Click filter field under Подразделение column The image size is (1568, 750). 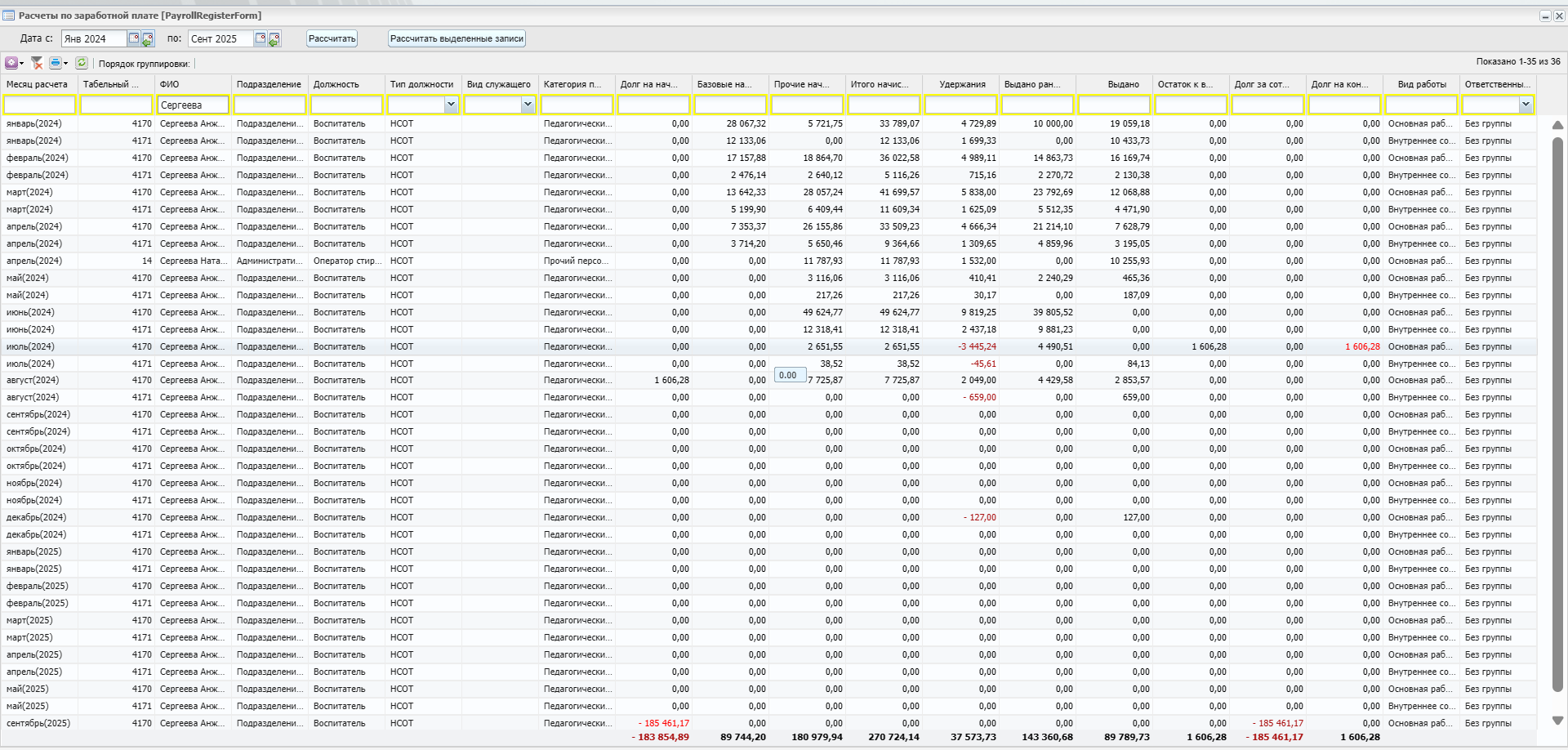(x=269, y=105)
